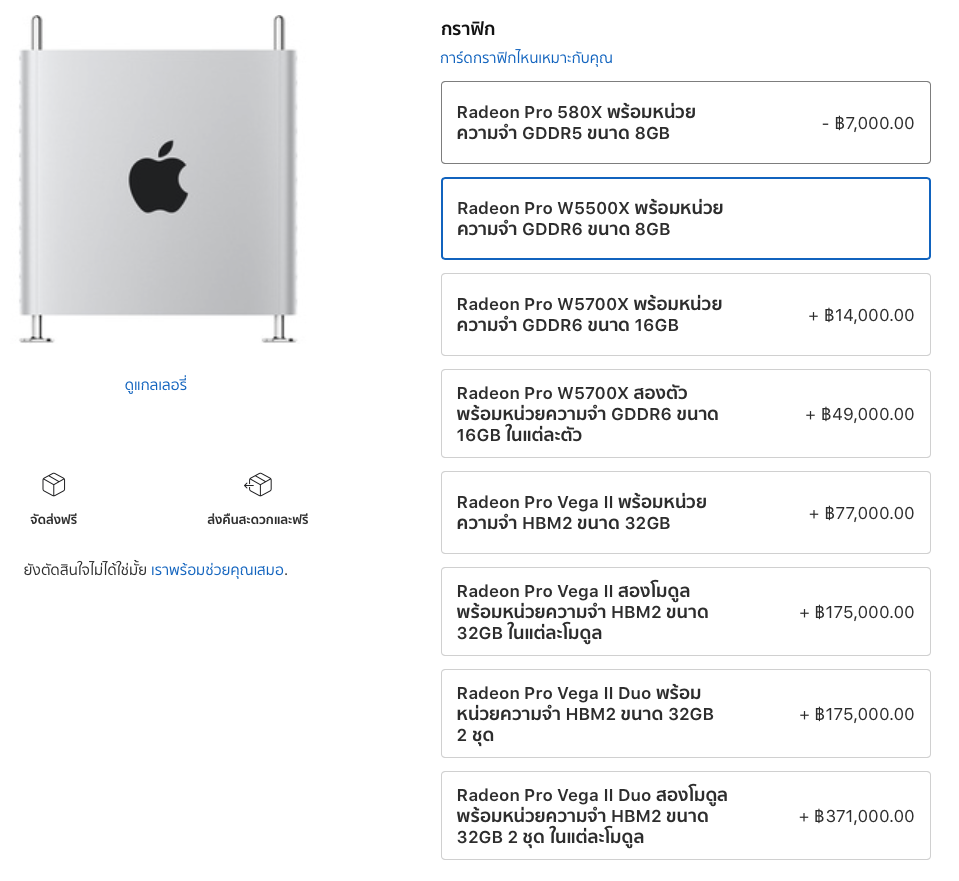The height and width of the screenshot is (881, 959).
Task: Choose two Radeon Pro Vega II Duo modules
Action: [685, 816]
